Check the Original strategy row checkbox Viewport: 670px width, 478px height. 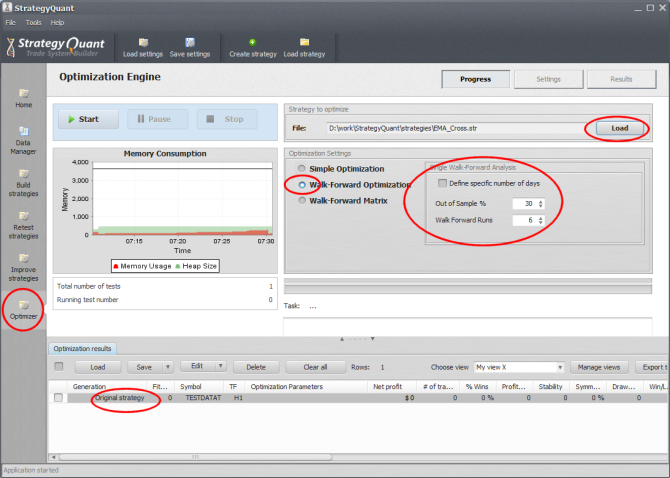[x=59, y=398]
